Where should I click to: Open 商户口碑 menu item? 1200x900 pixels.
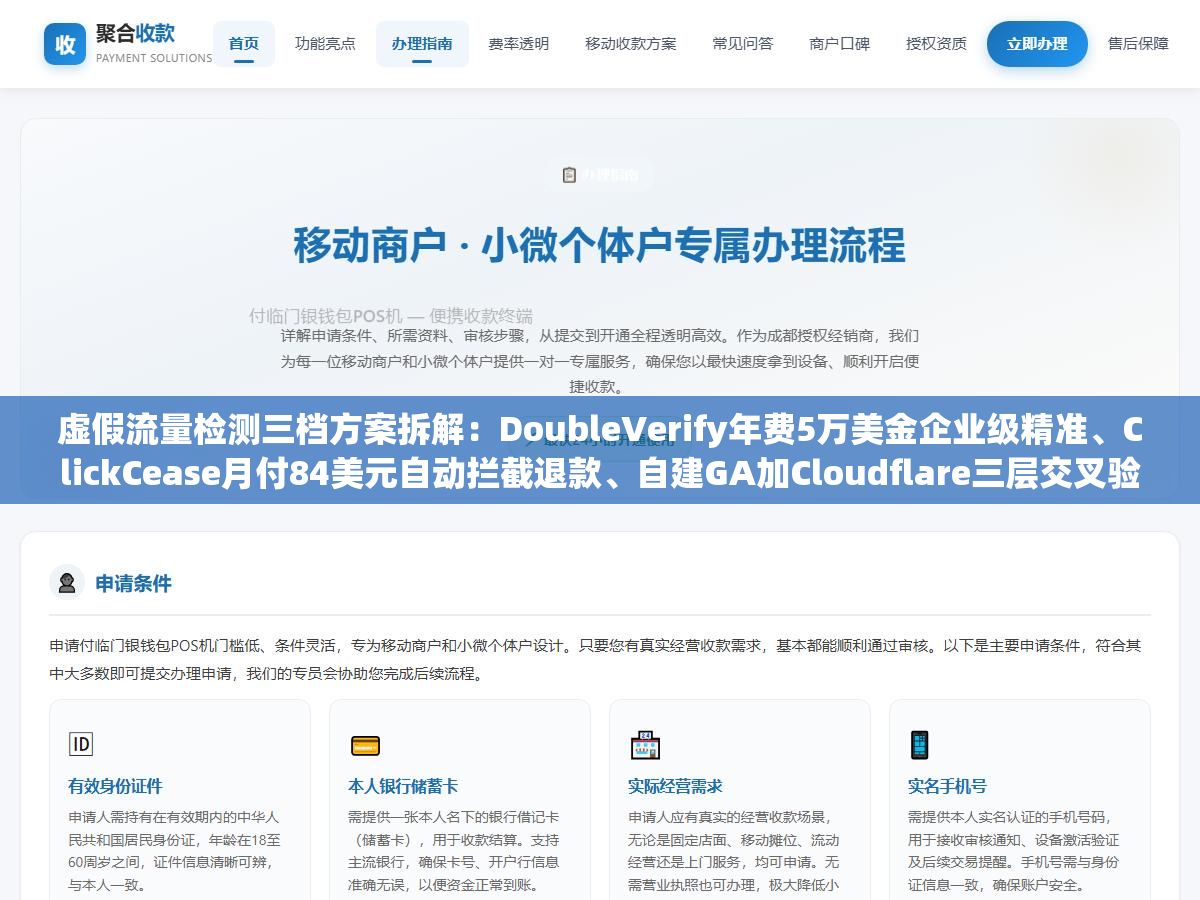pyautogui.click(x=840, y=44)
